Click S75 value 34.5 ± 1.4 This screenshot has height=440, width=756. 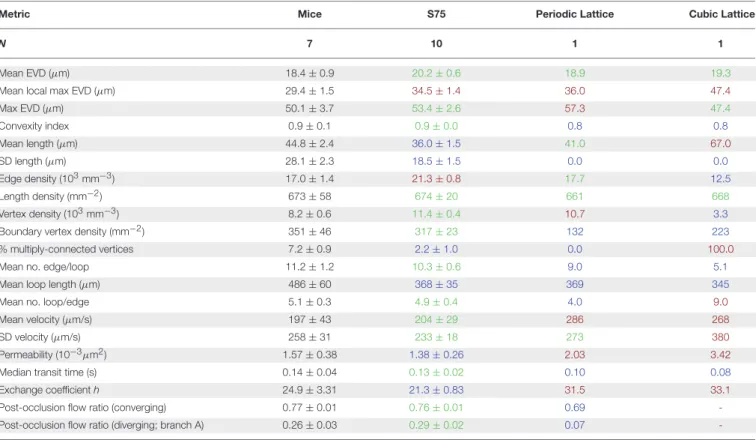click(436, 91)
